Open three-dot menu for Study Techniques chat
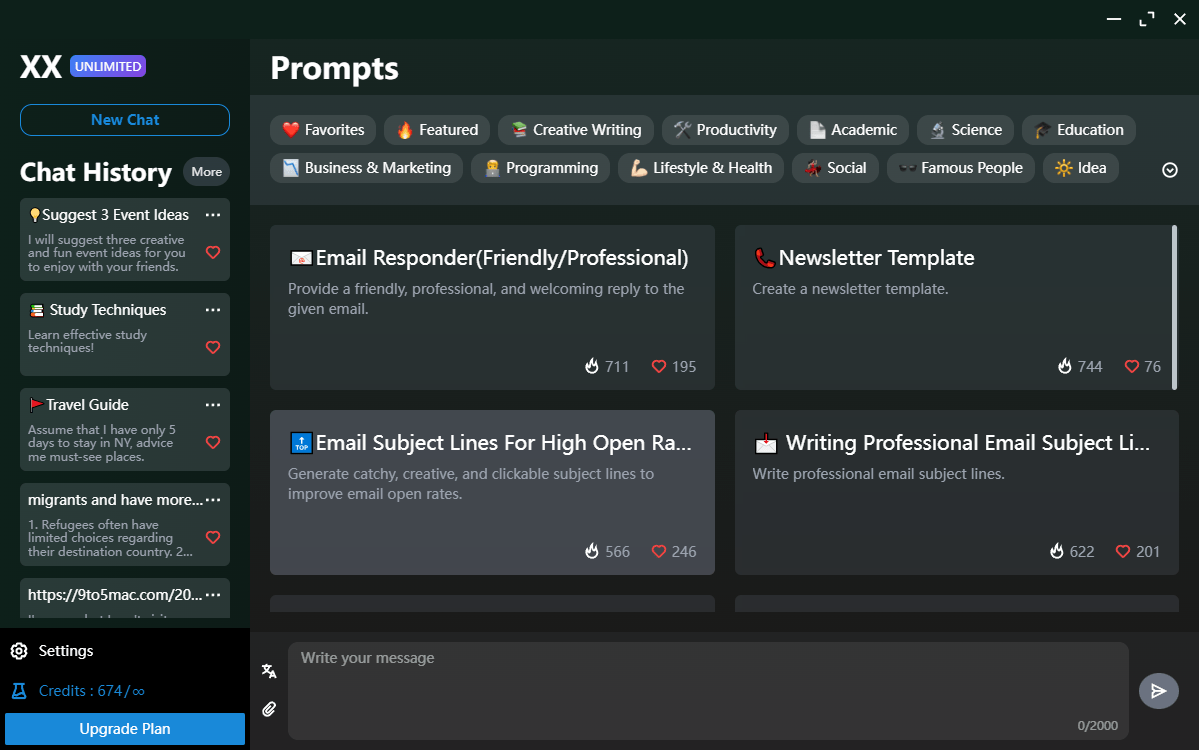 click(213, 310)
